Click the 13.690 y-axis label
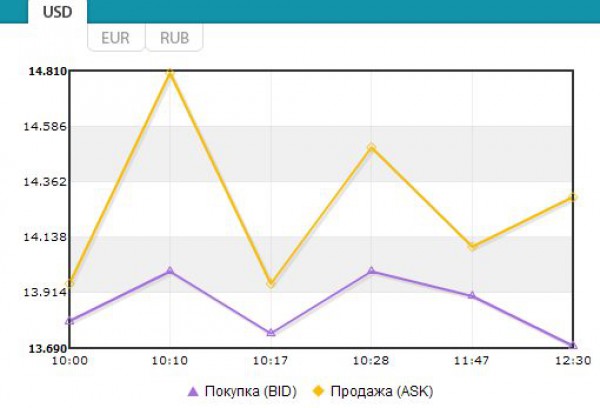 click(47, 348)
